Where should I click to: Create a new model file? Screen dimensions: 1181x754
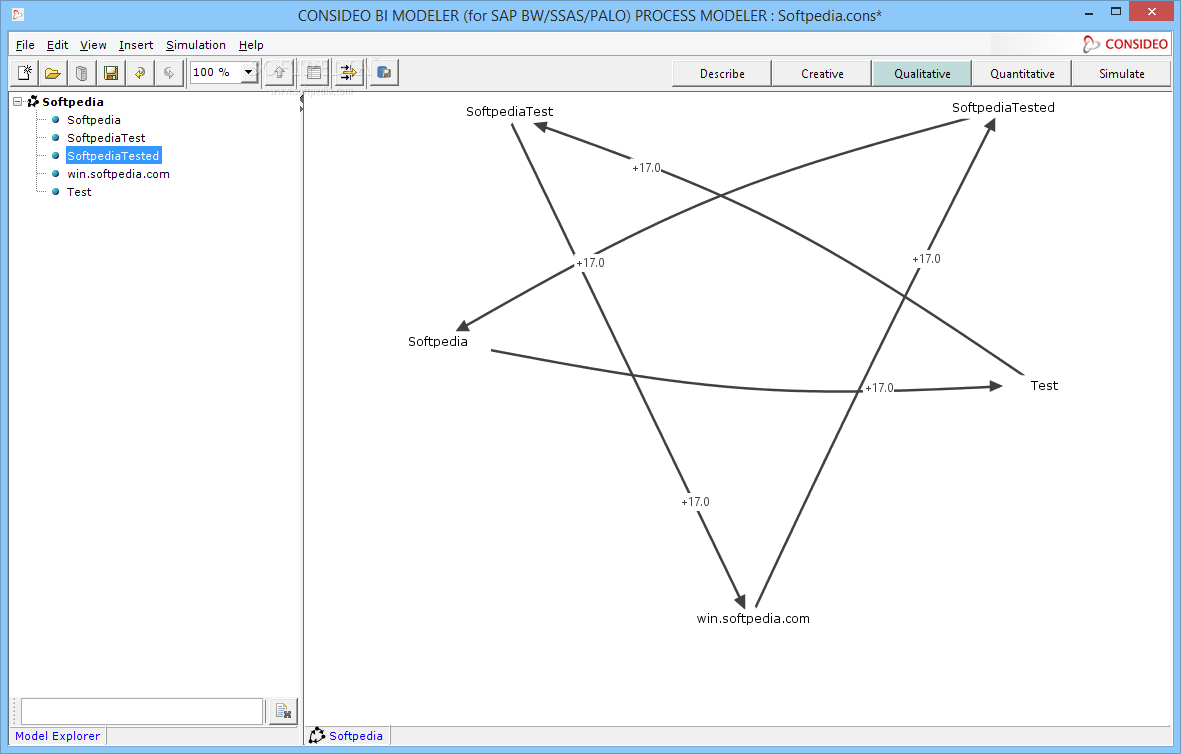[x=24, y=73]
